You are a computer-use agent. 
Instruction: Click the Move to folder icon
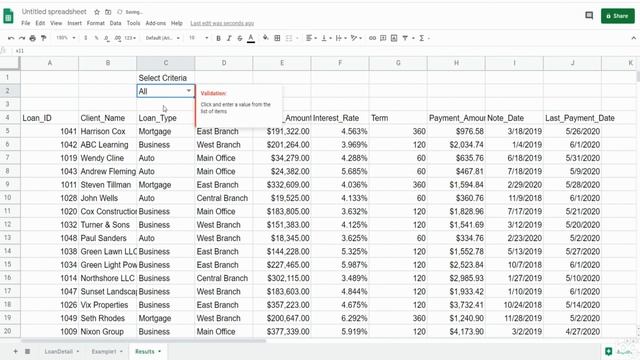tap(108, 12)
